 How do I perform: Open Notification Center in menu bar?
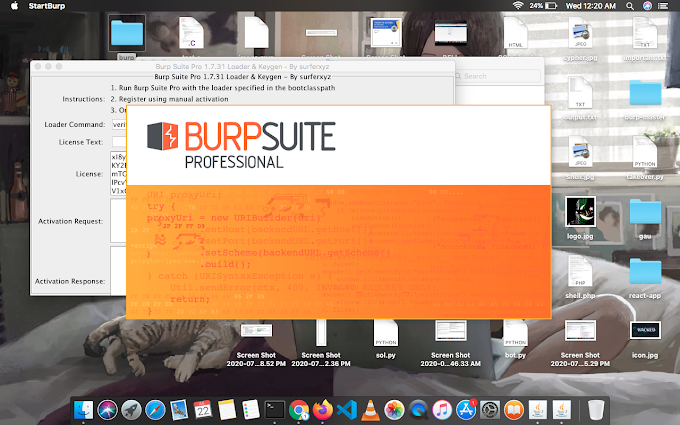click(663, 6)
